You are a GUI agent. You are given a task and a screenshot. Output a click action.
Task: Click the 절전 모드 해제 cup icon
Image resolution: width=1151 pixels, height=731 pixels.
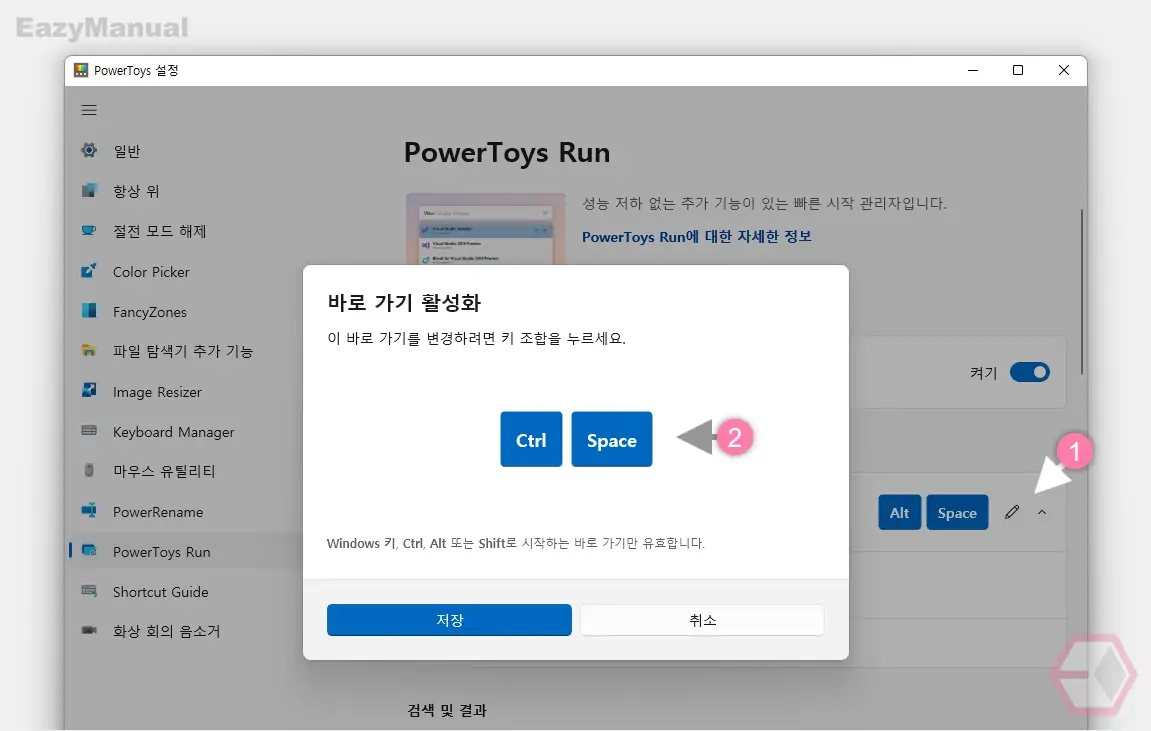pyautogui.click(x=89, y=230)
